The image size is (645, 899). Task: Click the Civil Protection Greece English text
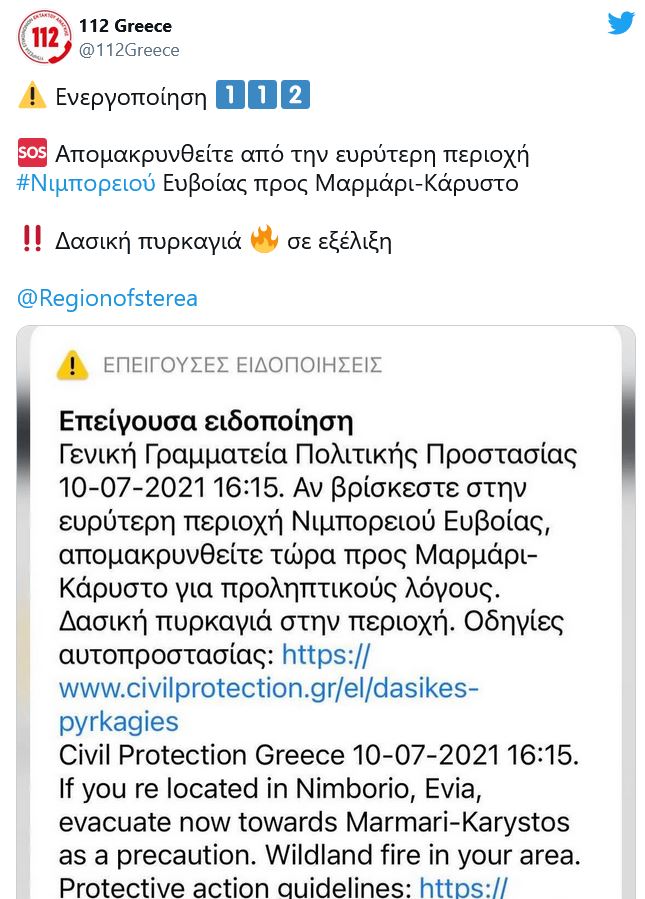click(250, 756)
